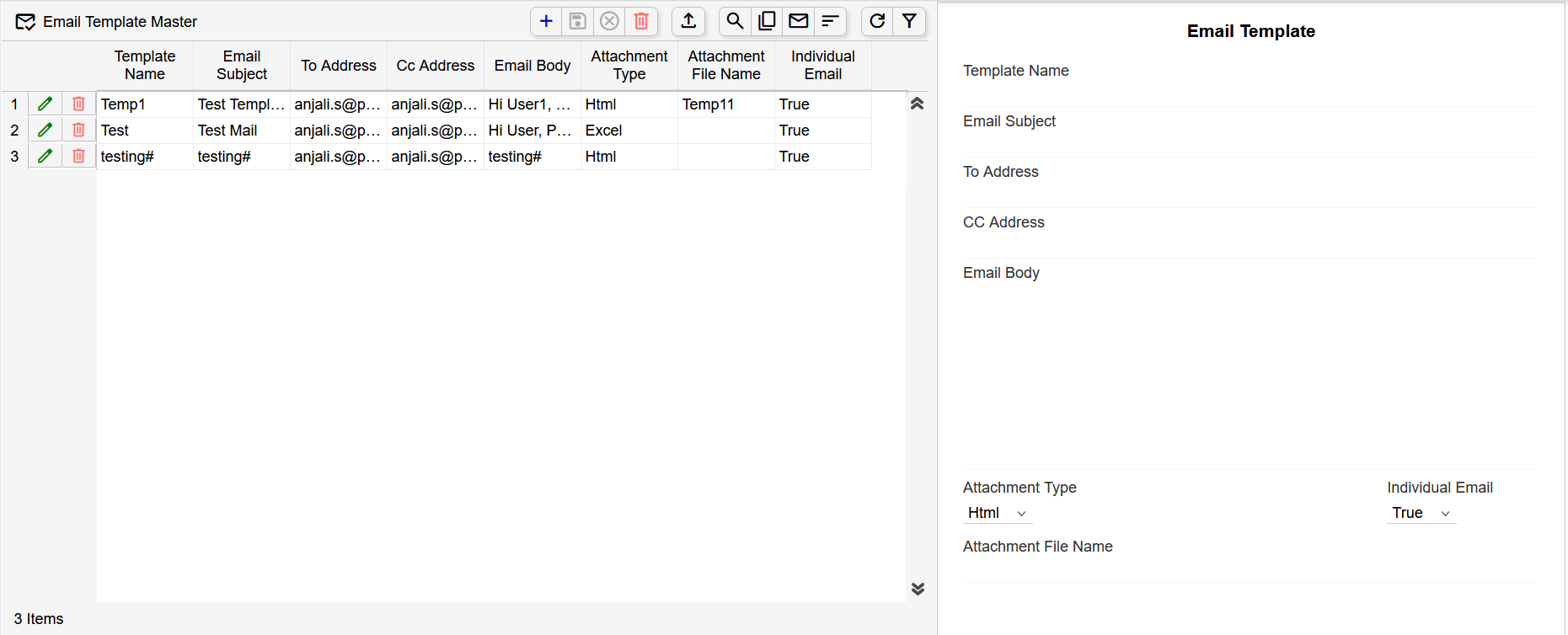The width and height of the screenshot is (1568, 635).
Task: Click Attachment File Name column header
Action: coord(726,66)
